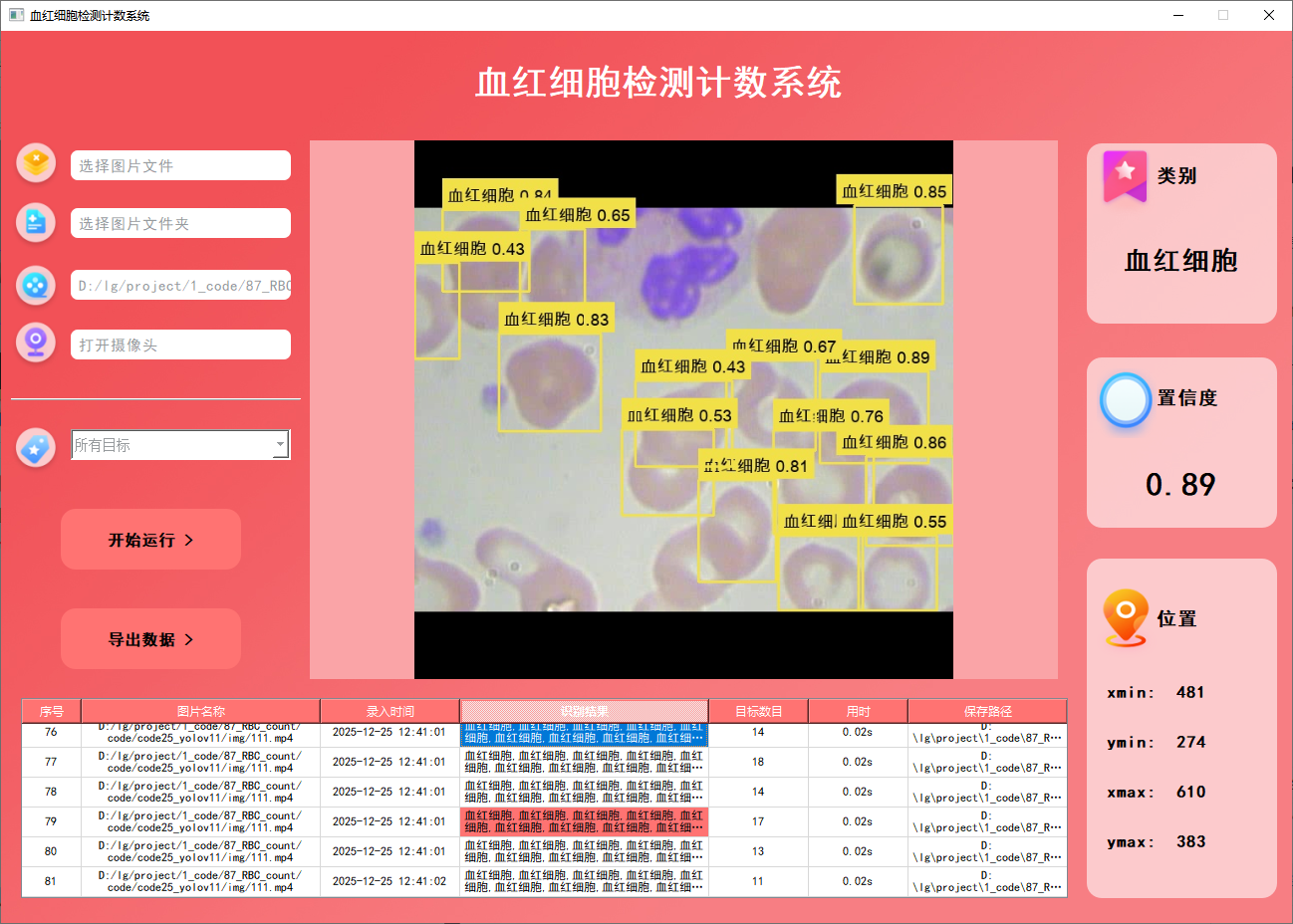Select table row number 76
The image size is (1293, 924).
pos(544,735)
